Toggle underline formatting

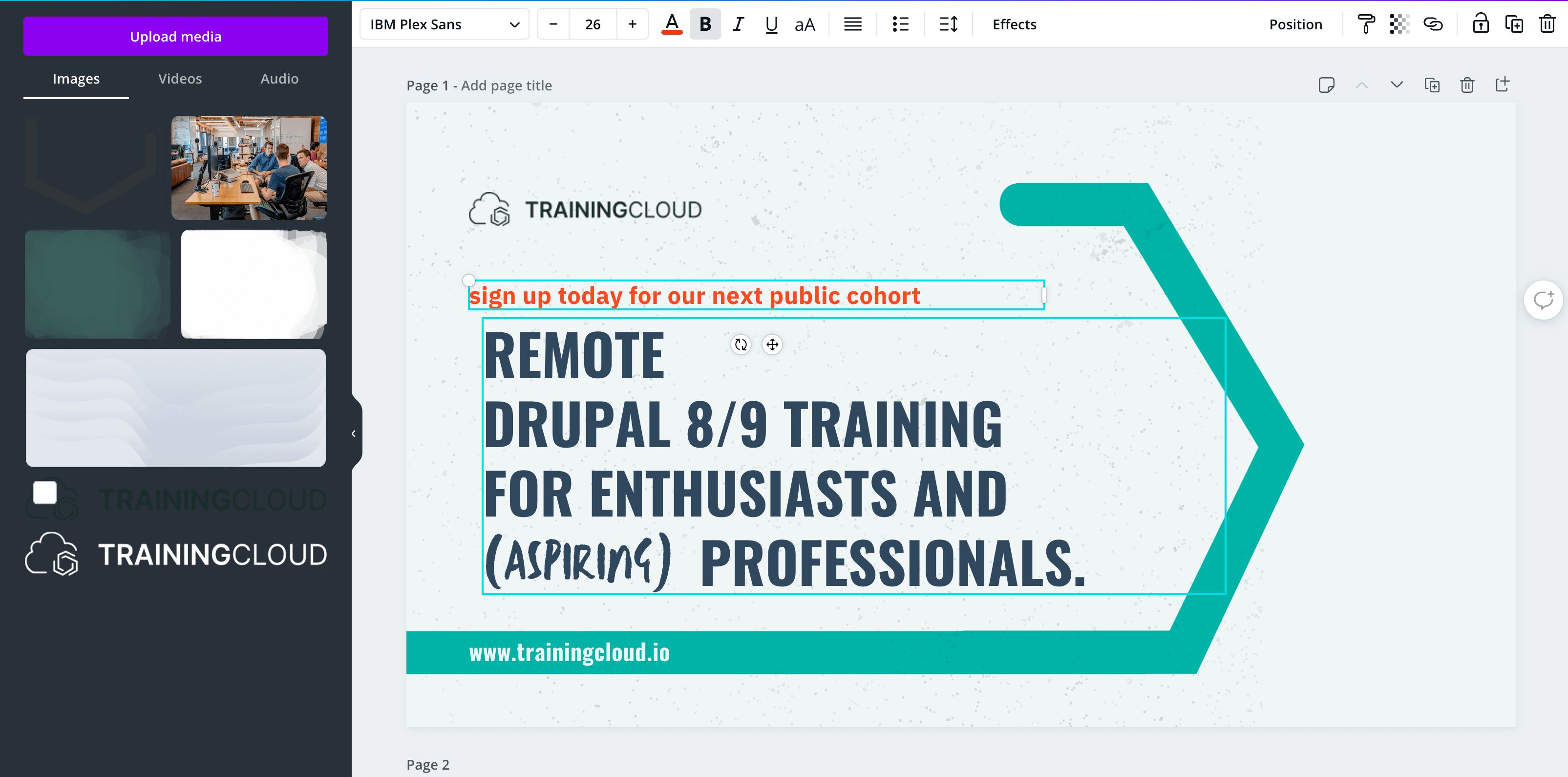tap(771, 24)
